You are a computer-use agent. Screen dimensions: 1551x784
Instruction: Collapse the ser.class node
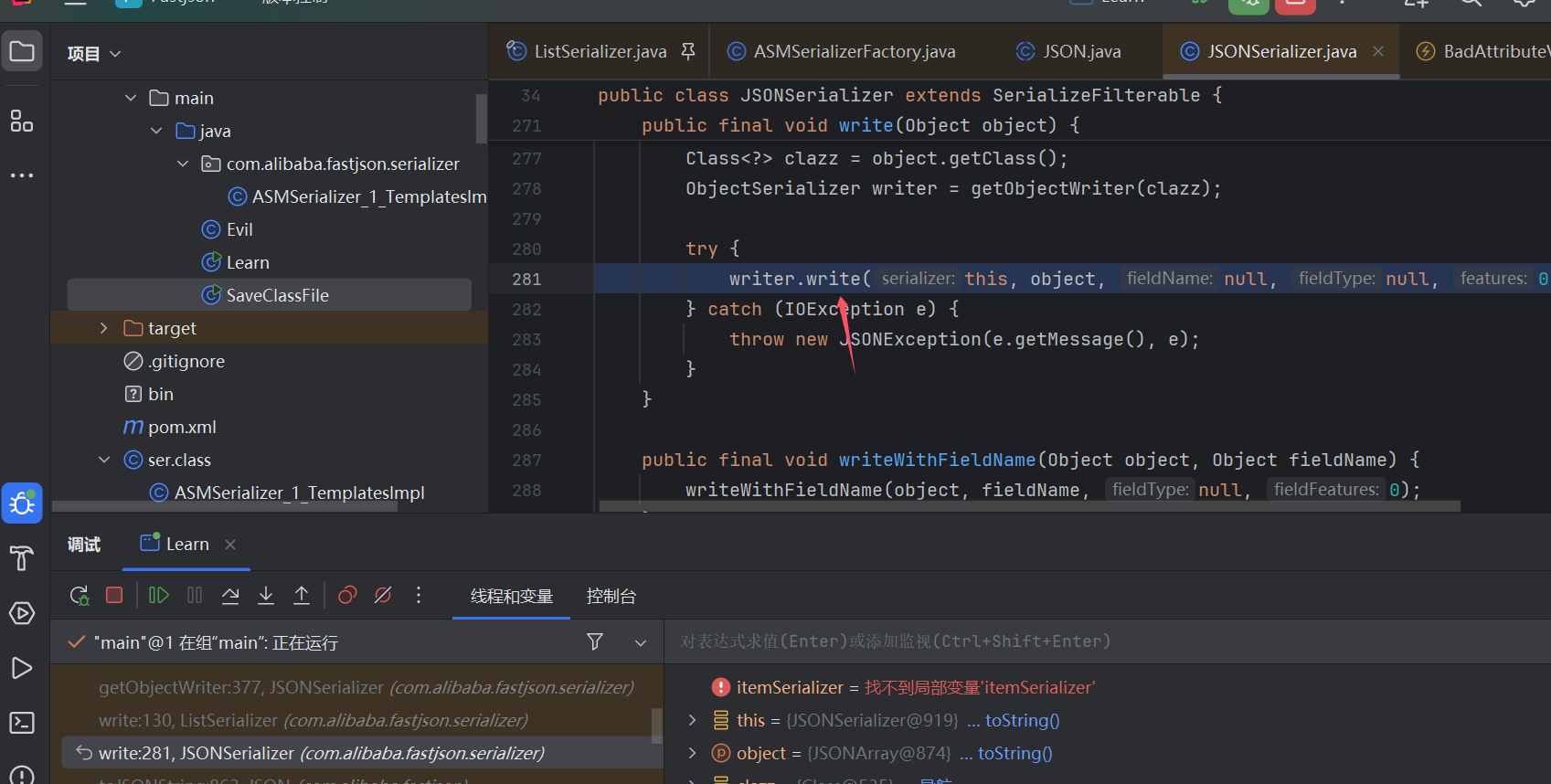pyautogui.click(x=104, y=460)
